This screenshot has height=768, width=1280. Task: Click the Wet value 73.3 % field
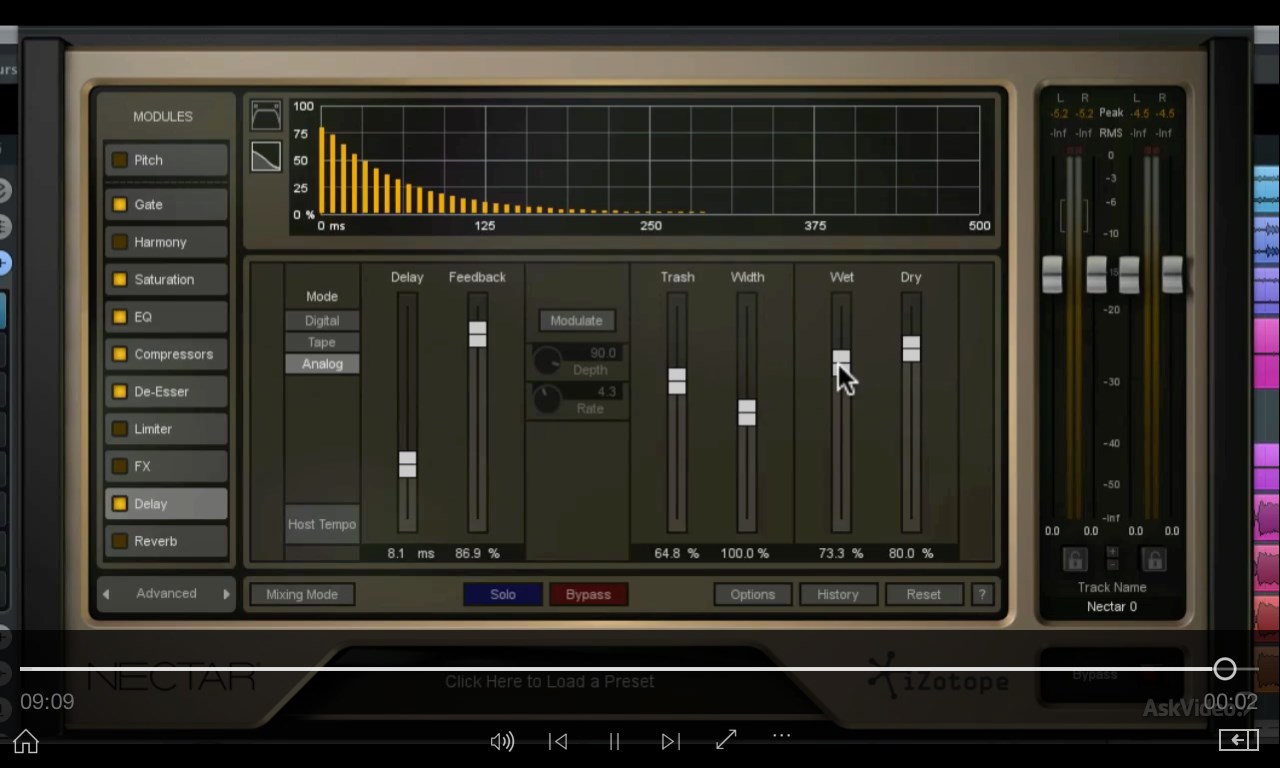(840, 553)
